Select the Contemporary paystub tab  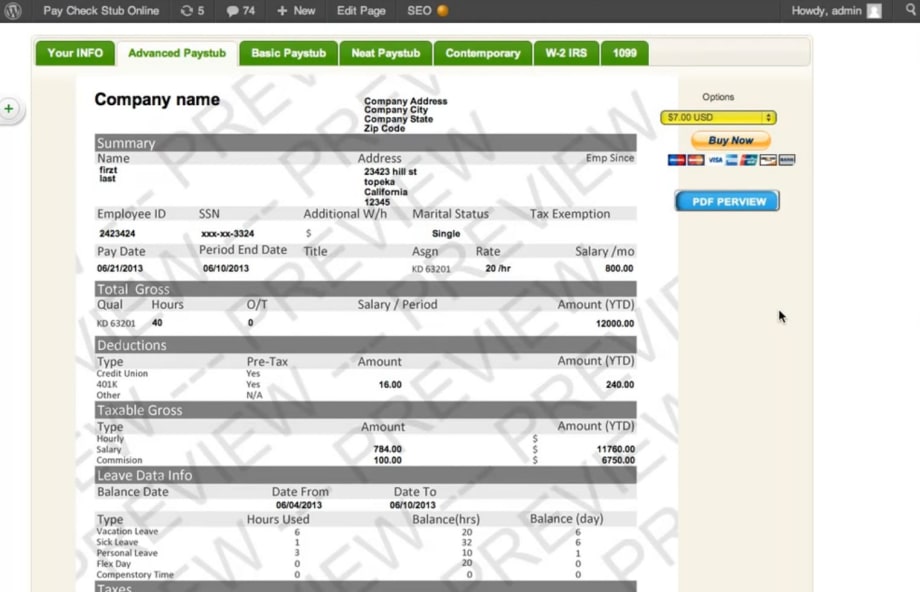483,53
